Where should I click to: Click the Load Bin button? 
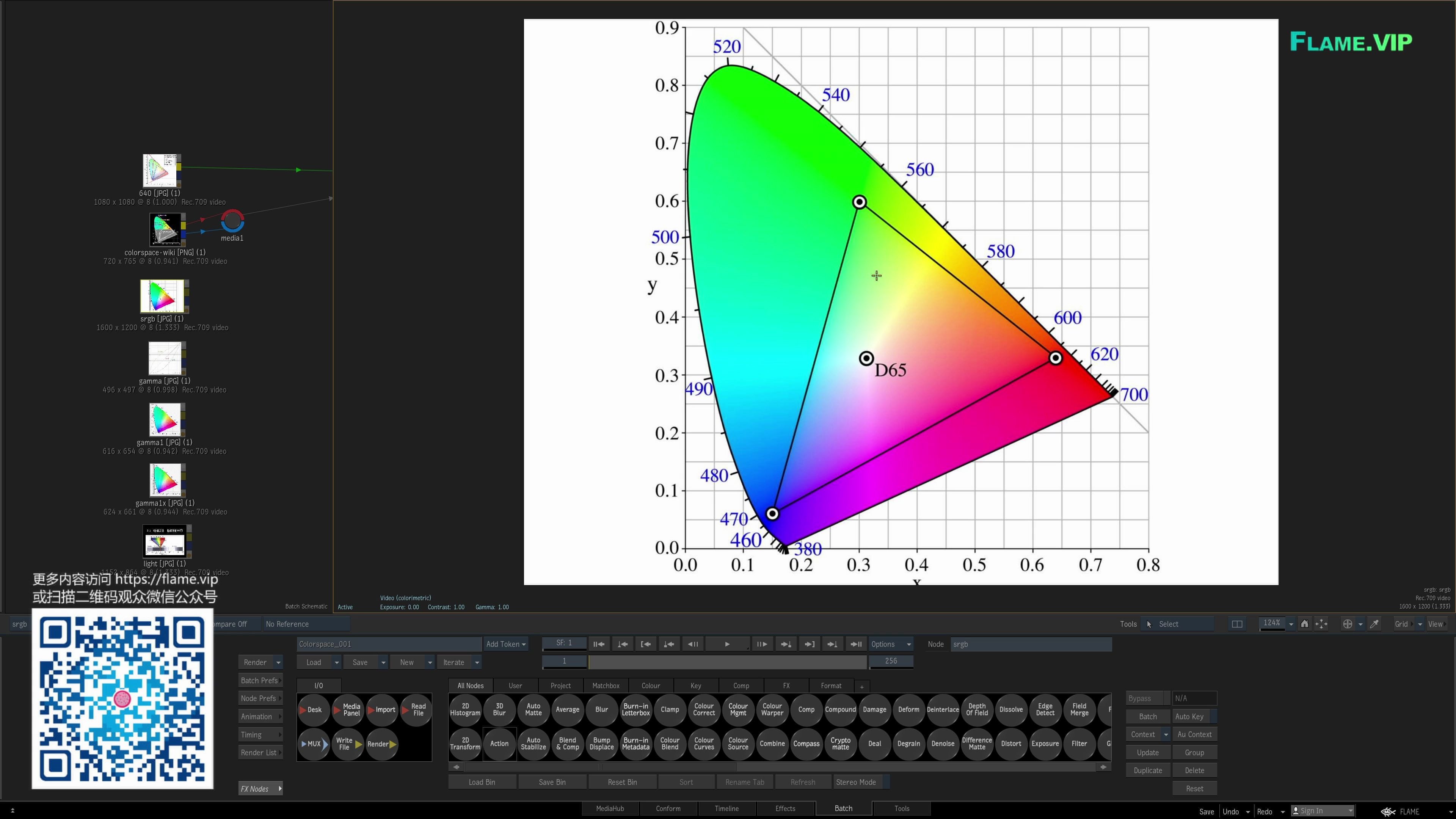click(x=482, y=782)
